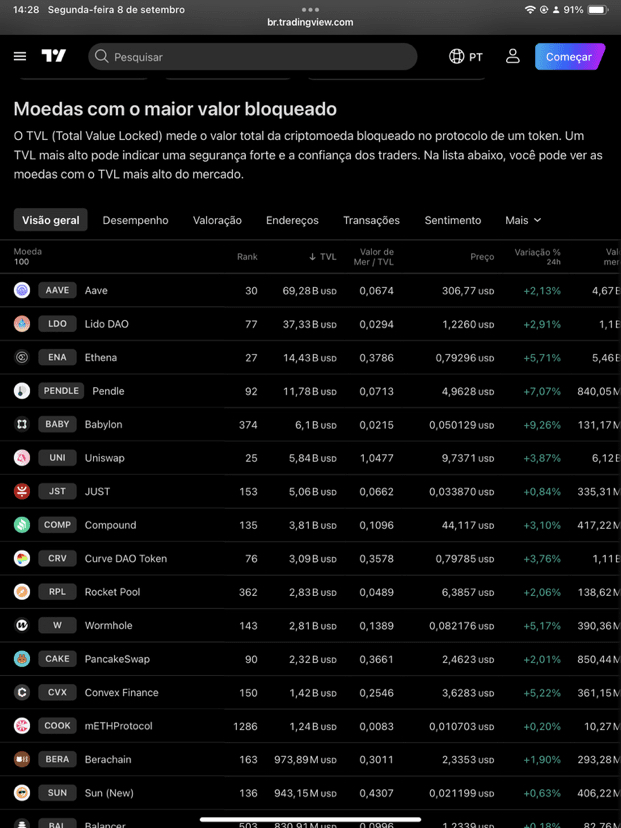The image size is (621, 828).
Task: Open the user profile icon
Action: [512, 57]
